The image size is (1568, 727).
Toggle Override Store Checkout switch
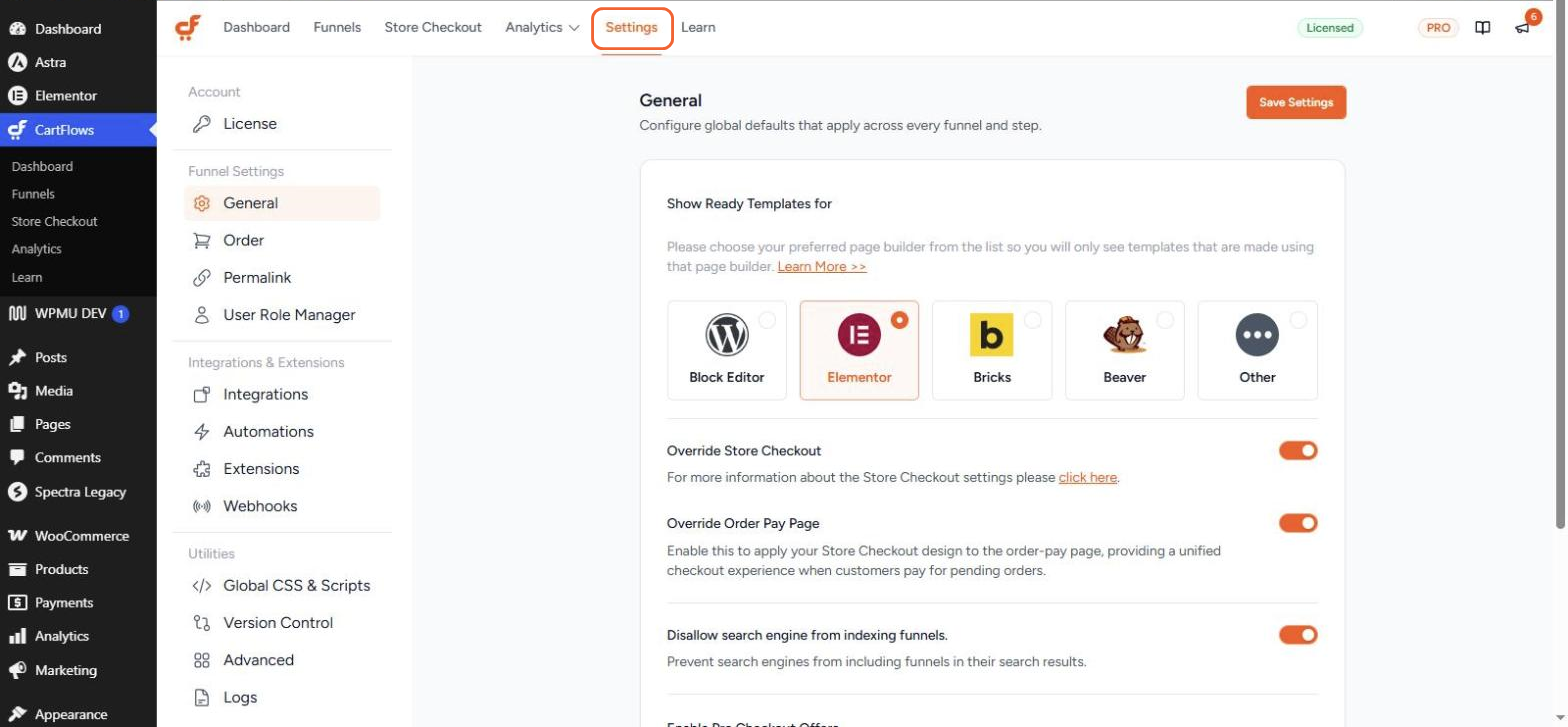point(1298,451)
